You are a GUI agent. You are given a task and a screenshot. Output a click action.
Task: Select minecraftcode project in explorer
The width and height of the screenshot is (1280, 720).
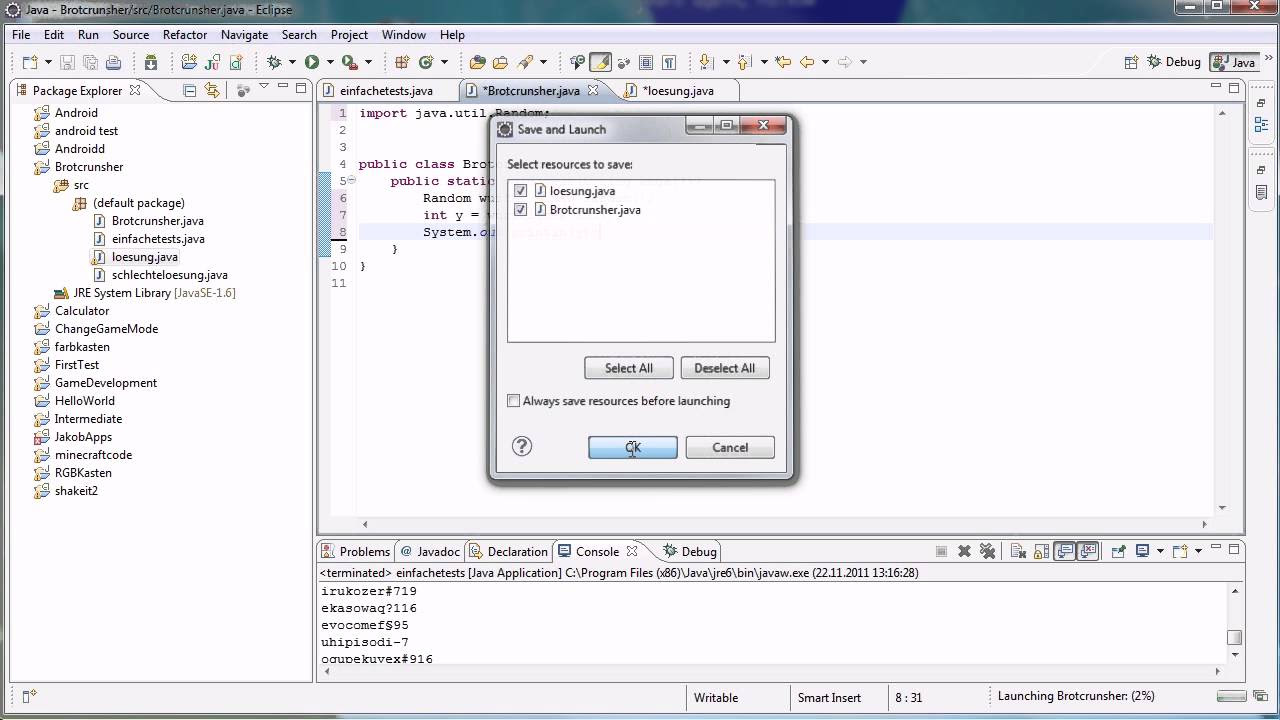93,455
